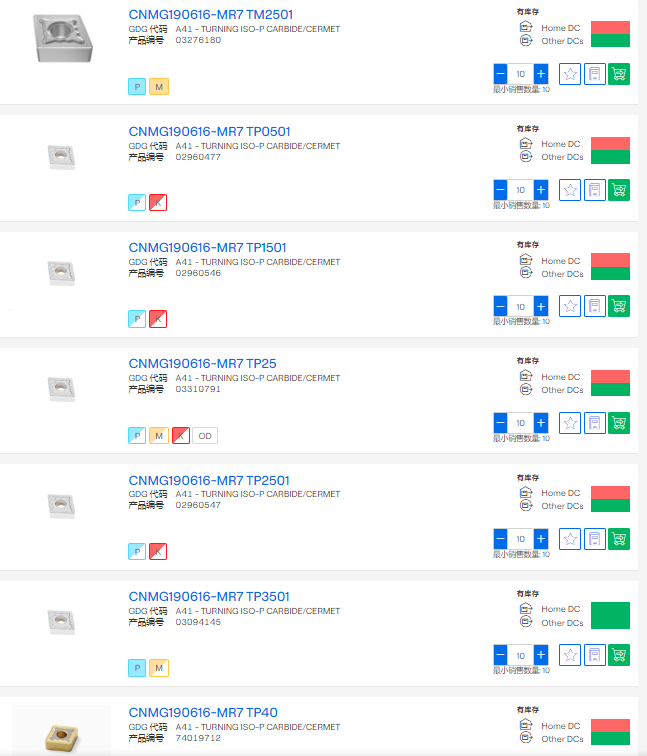Click the TM2501 insert product thumbnail
647x756 pixels.
[62, 38]
